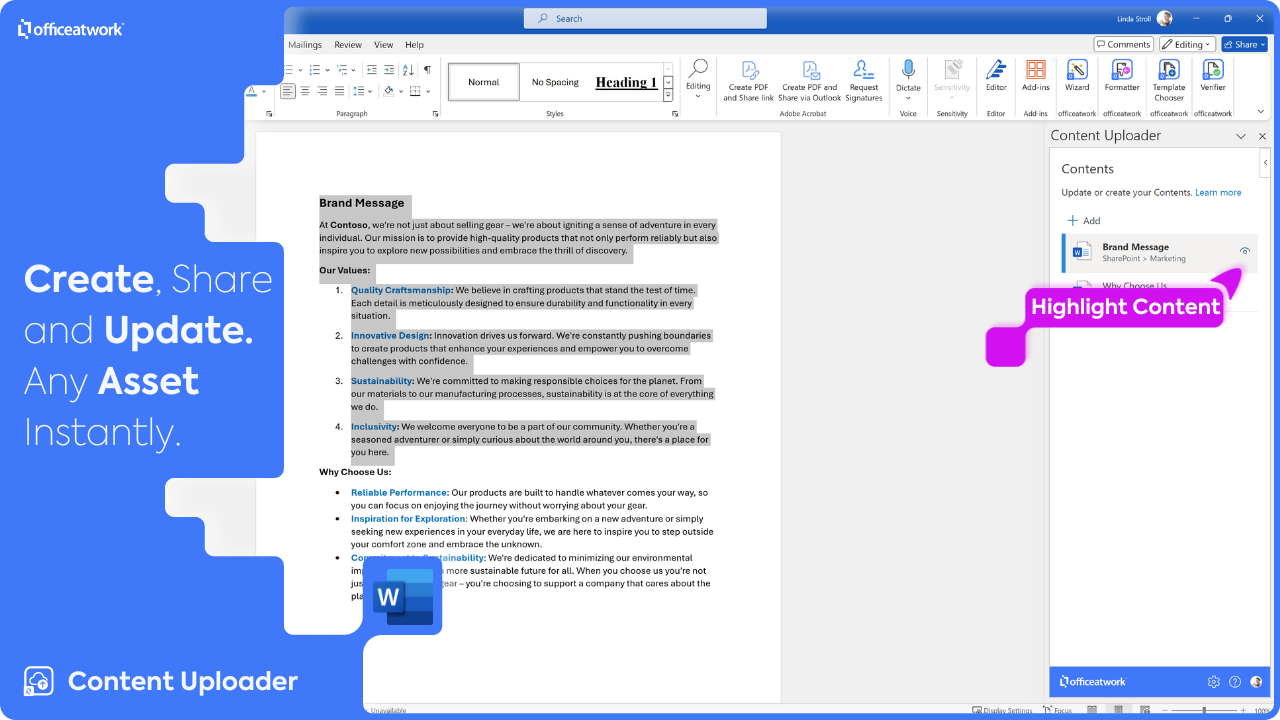Close the Content Uploader pane
The image size is (1280, 720).
pos(1262,136)
